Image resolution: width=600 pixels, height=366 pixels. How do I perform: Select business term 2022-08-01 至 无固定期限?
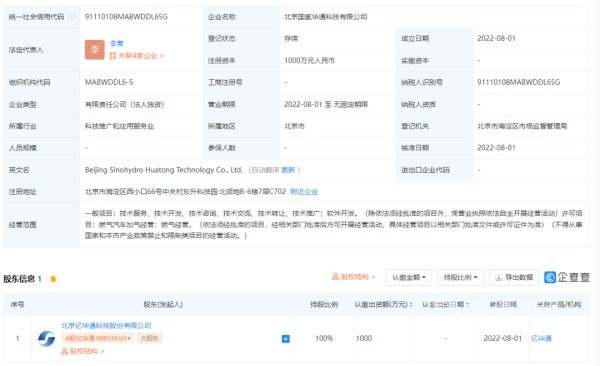tap(326, 105)
